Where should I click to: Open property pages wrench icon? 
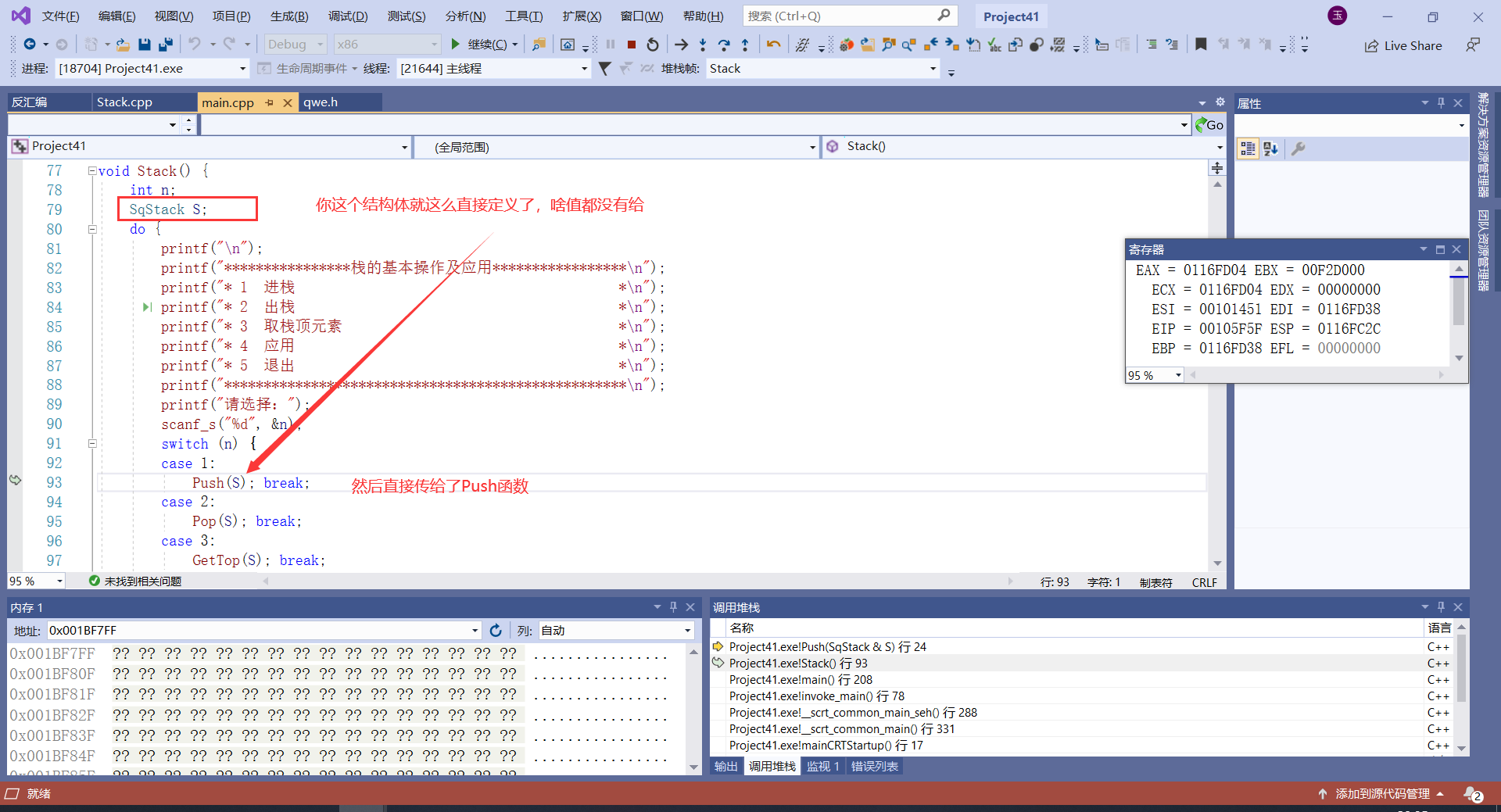[1298, 148]
